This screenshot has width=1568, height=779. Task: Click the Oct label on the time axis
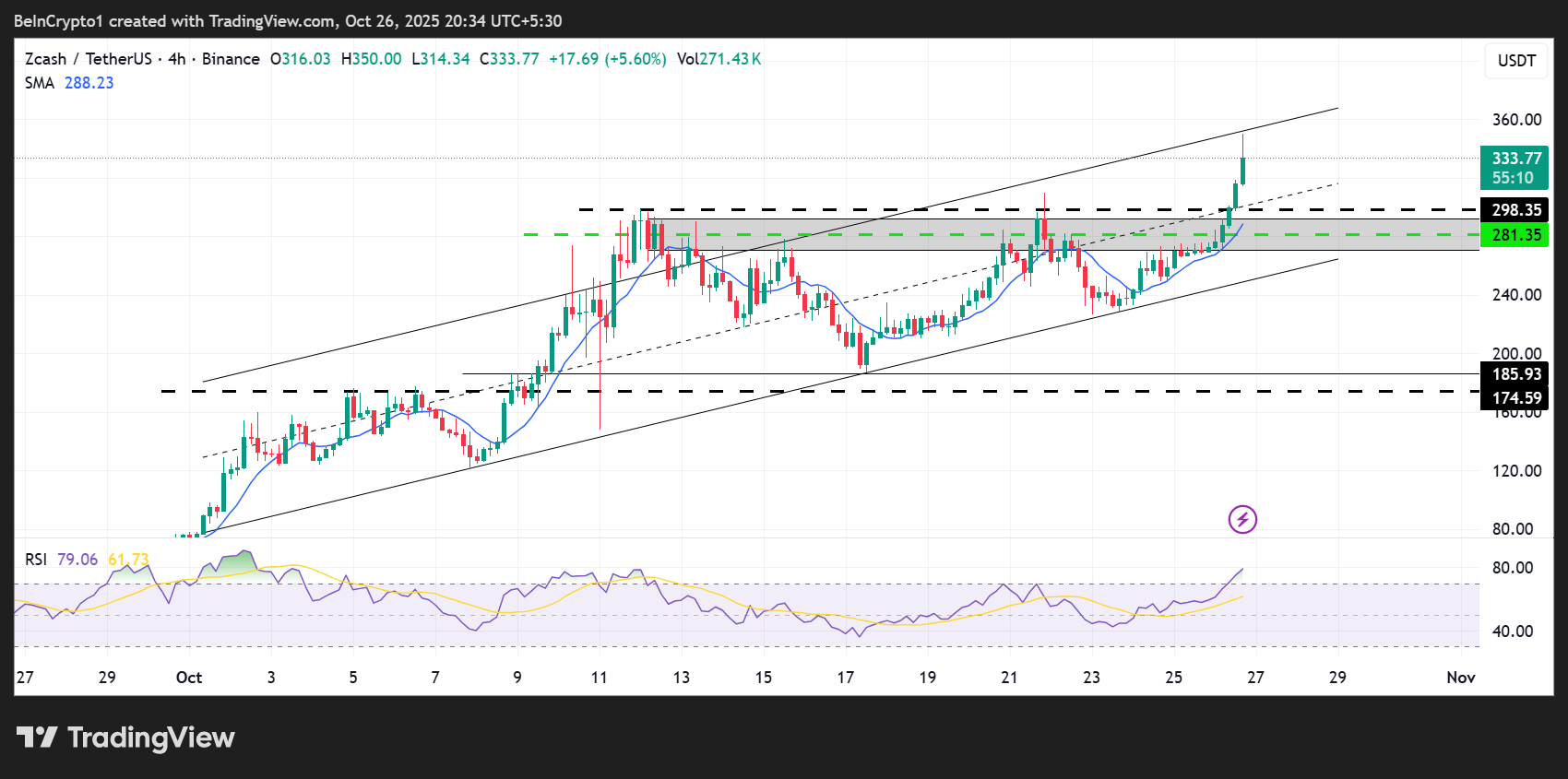[x=189, y=678]
